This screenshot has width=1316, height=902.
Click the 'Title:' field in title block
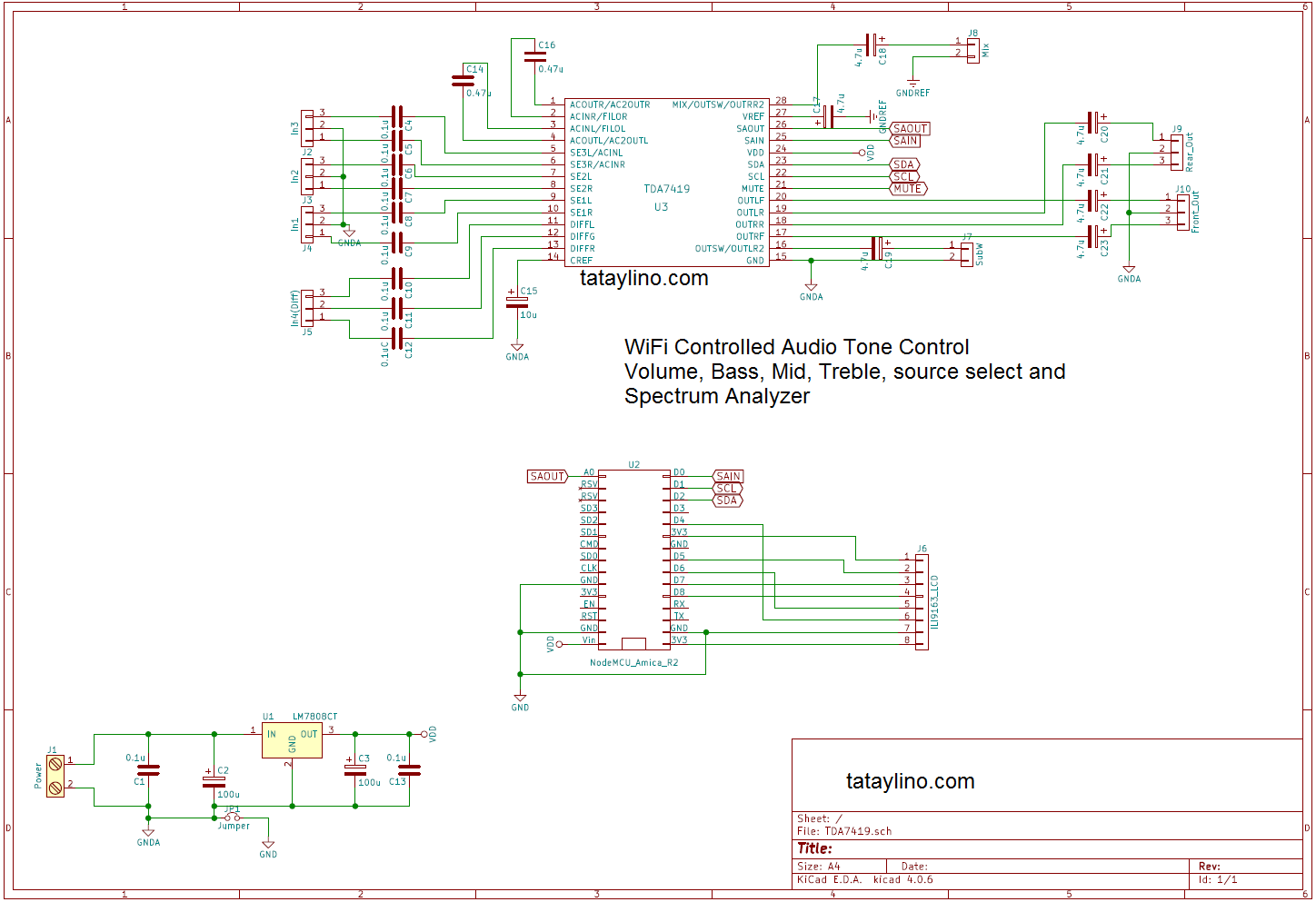click(x=814, y=848)
